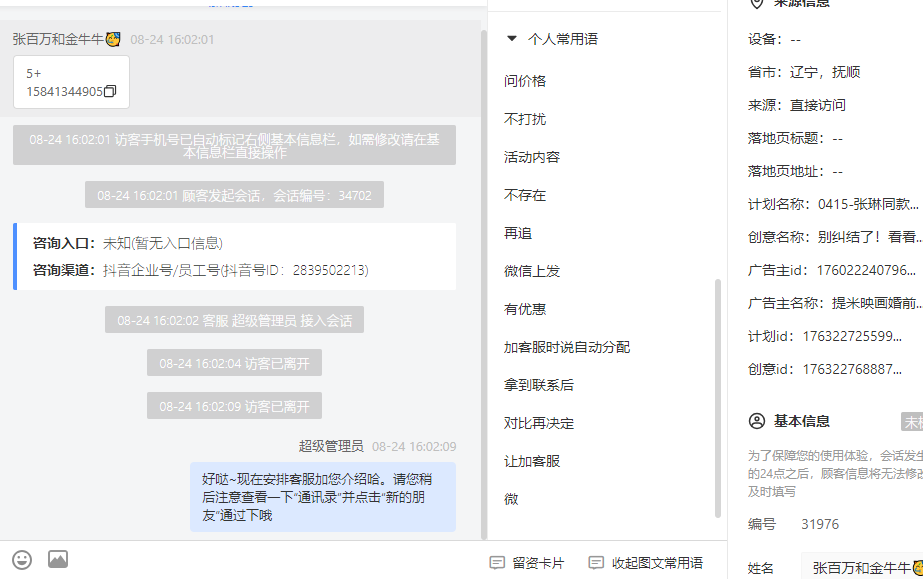
Task: Click 计划id 176322725599 row
Action: pyautogui.click(x=825, y=336)
